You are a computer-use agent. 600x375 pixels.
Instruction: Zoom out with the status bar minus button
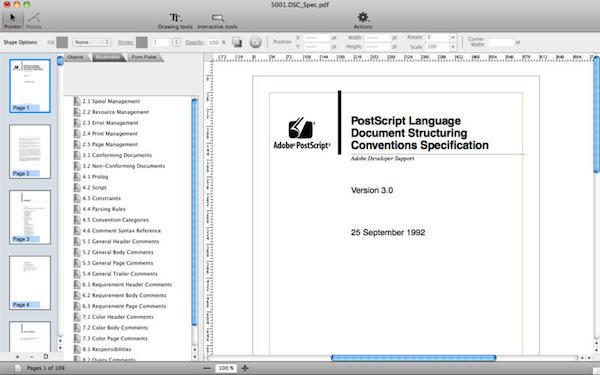coord(207,368)
